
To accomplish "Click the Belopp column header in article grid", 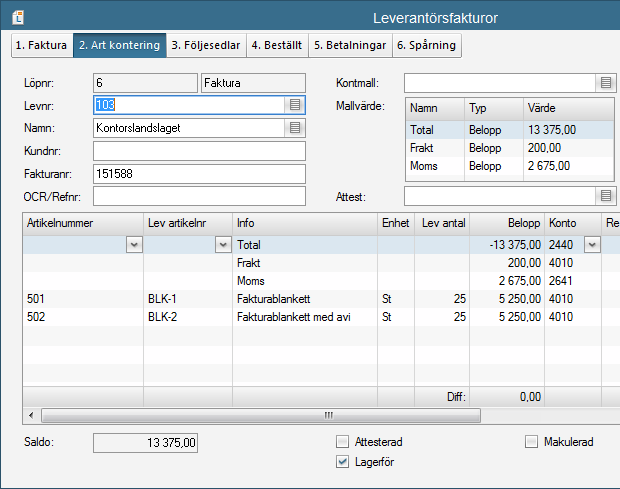I will click(x=507, y=223).
